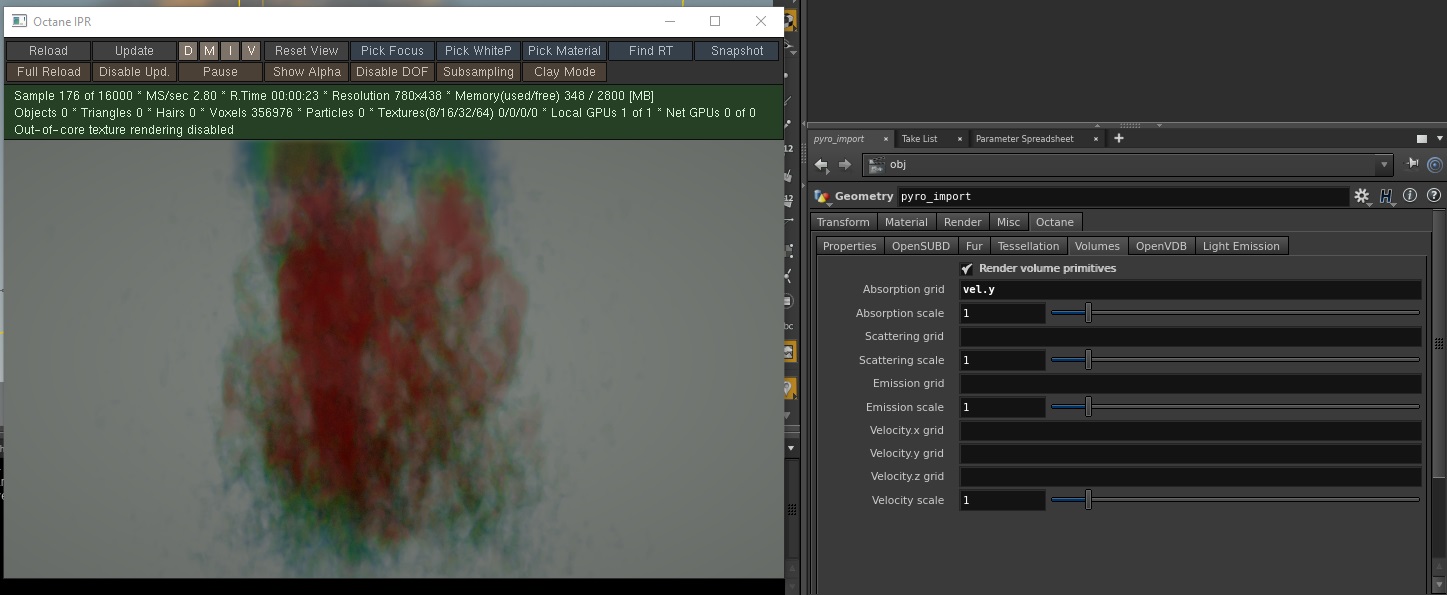This screenshot has height=595, width=1447.
Task: Close the Take List tab
Action: click(960, 139)
